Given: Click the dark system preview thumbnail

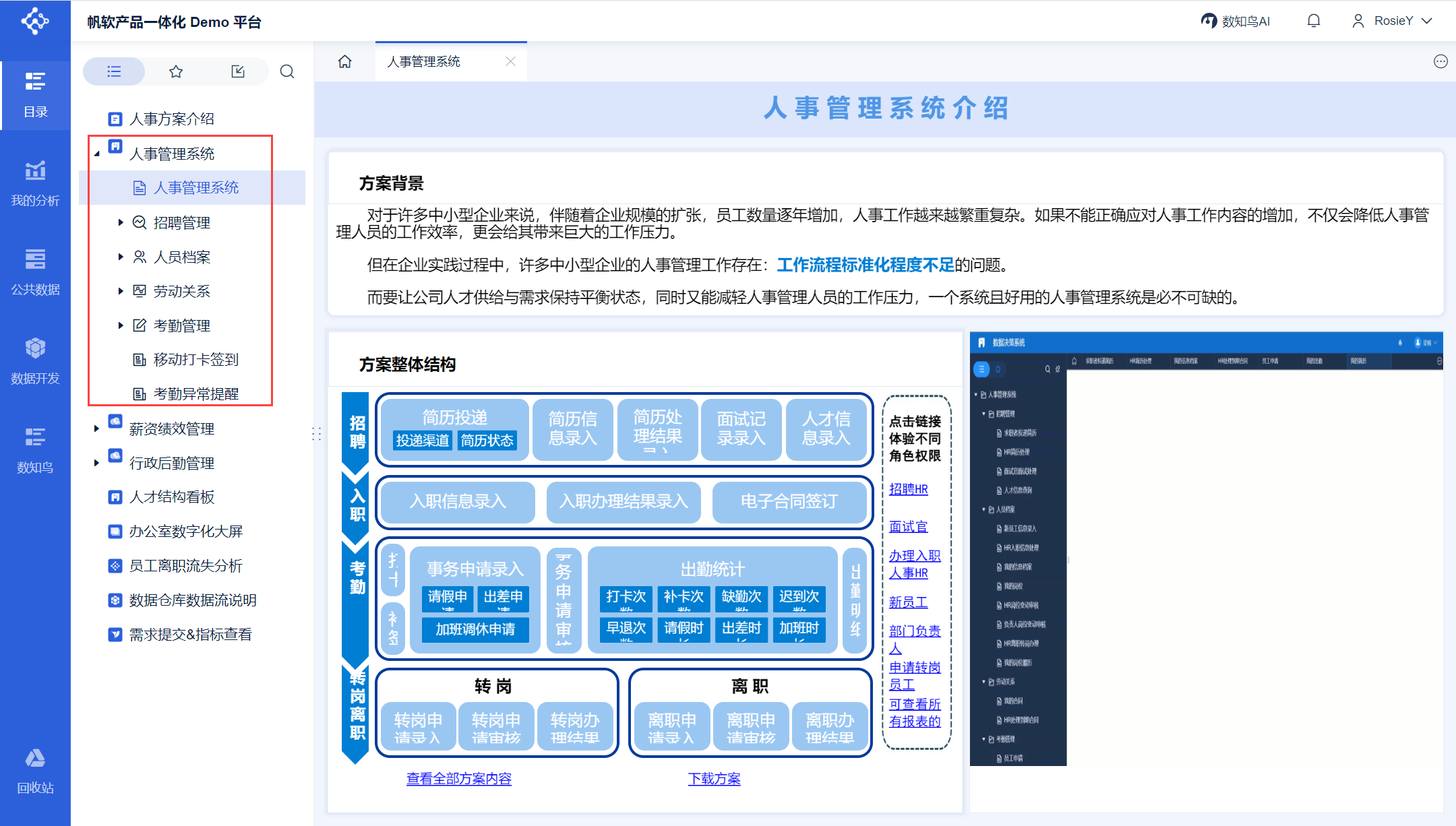Looking at the screenshot, I should 1205,549.
